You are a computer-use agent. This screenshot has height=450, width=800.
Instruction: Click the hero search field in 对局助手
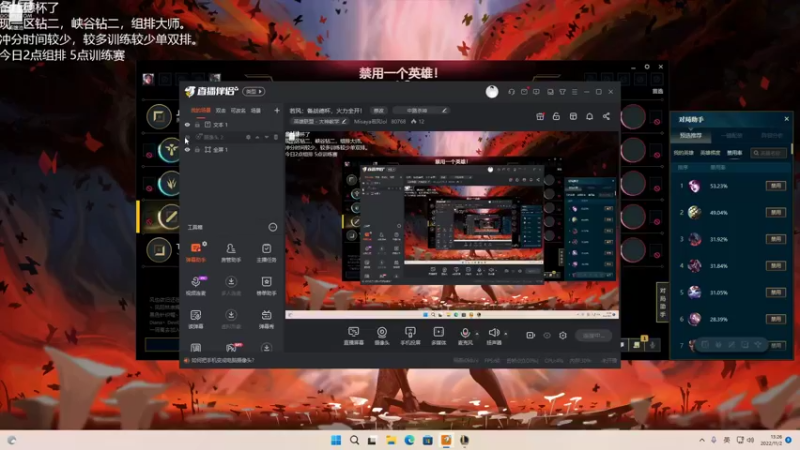click(x=768, y=153)
